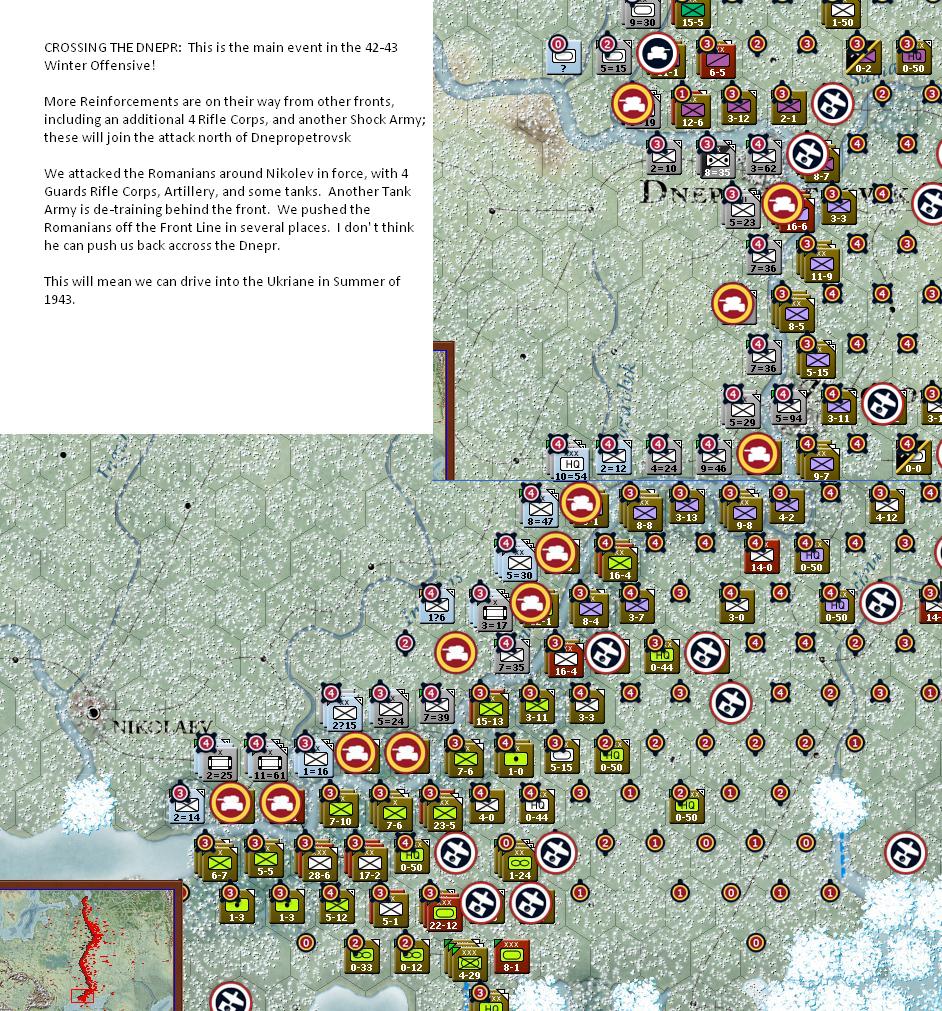Select the Axis infantry counter 8=47

click(x=540, y=511)
